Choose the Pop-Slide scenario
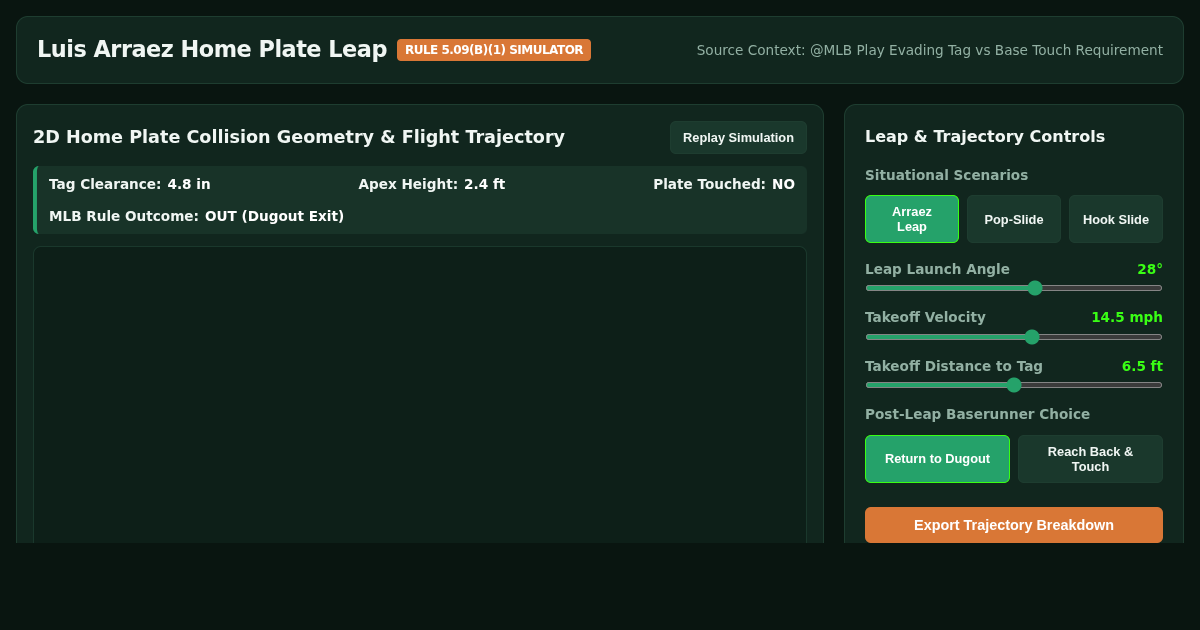1200x630 pixels. click(1014, 219)
